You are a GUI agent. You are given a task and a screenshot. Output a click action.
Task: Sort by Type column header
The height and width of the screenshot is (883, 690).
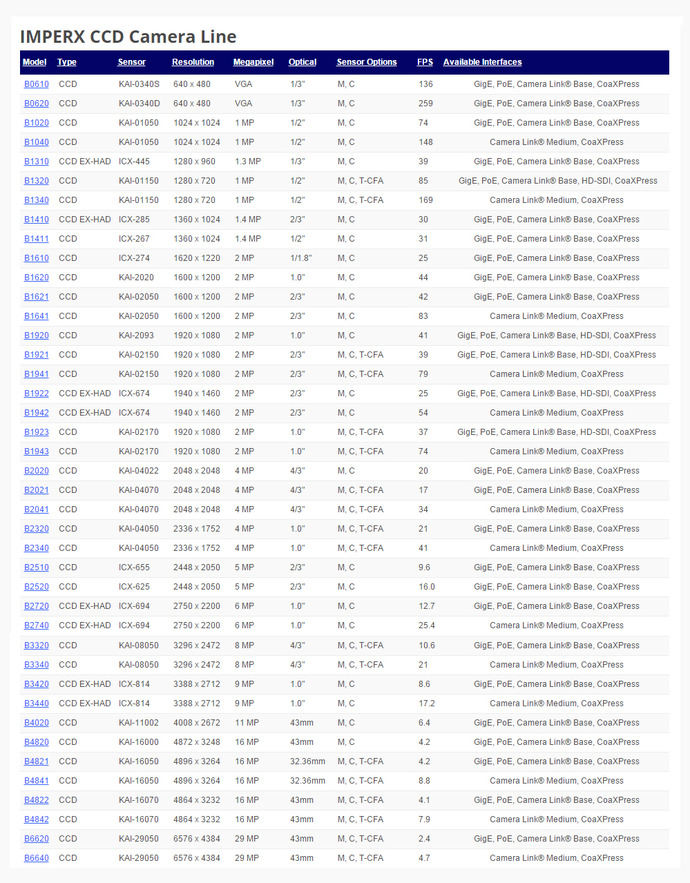66,62
